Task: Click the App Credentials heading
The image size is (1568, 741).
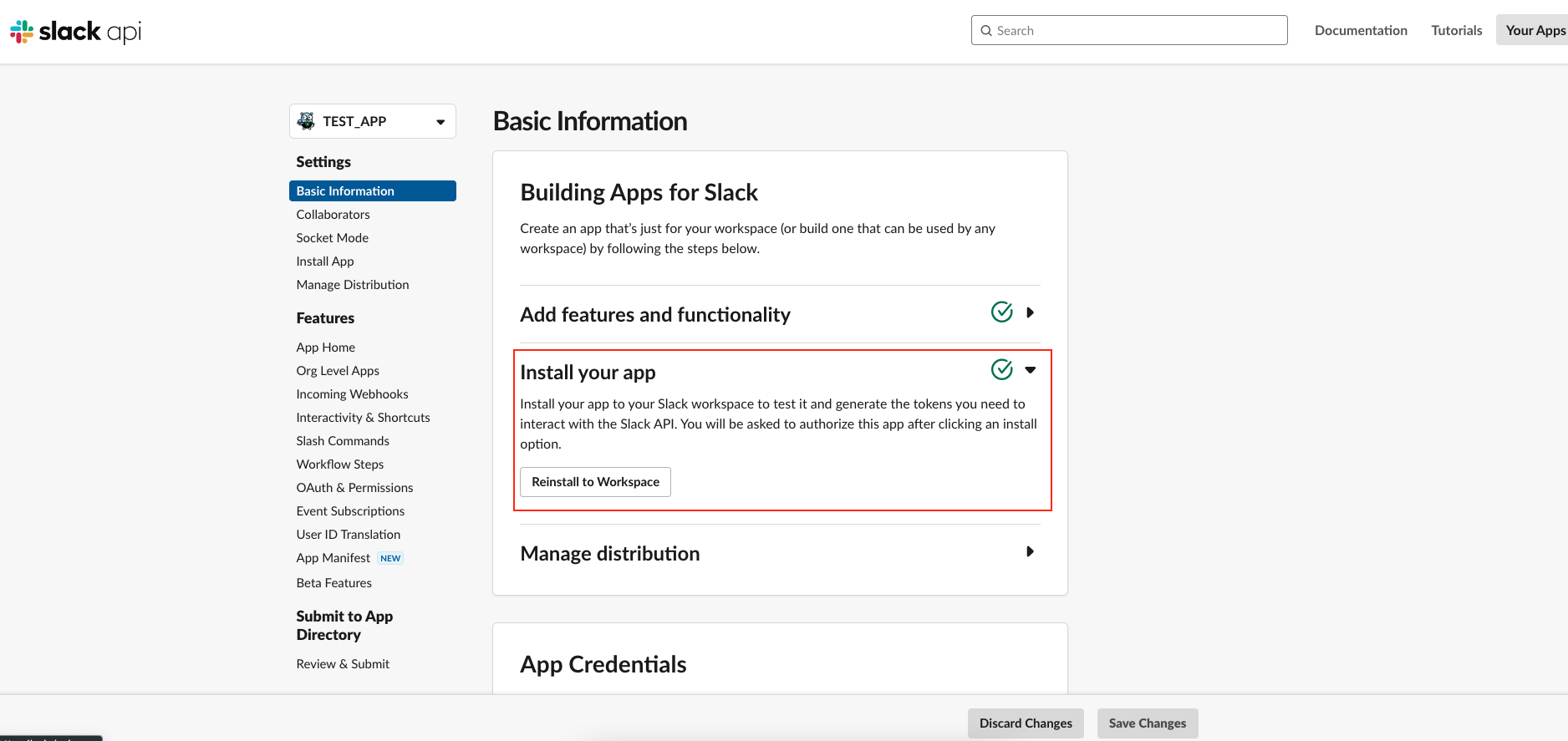Action: [603, 664]
